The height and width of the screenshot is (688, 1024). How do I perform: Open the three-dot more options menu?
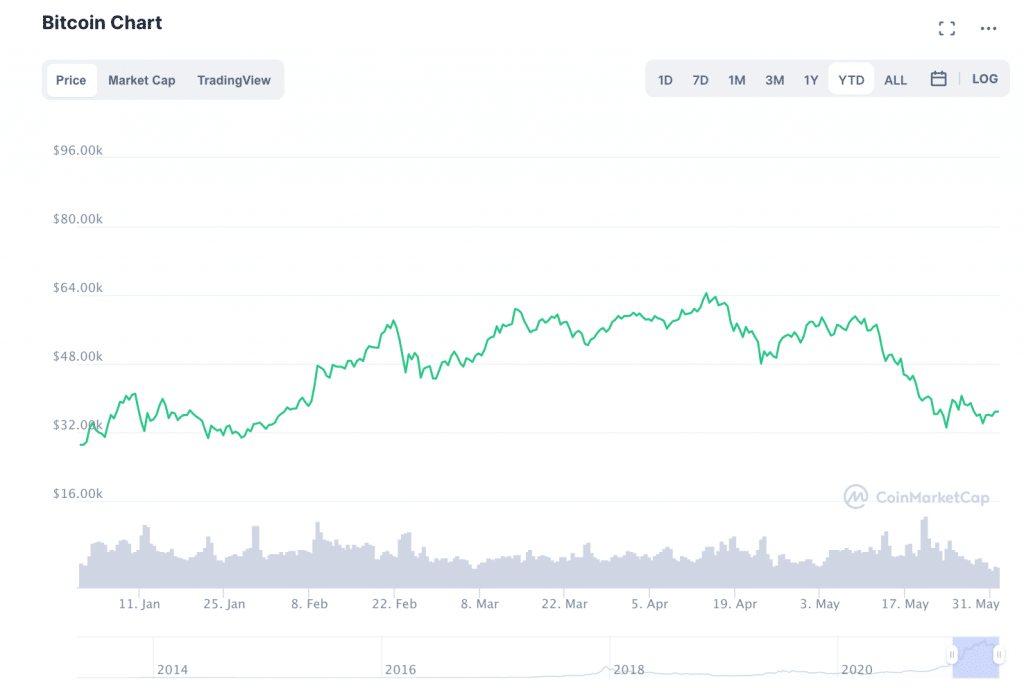988,28
